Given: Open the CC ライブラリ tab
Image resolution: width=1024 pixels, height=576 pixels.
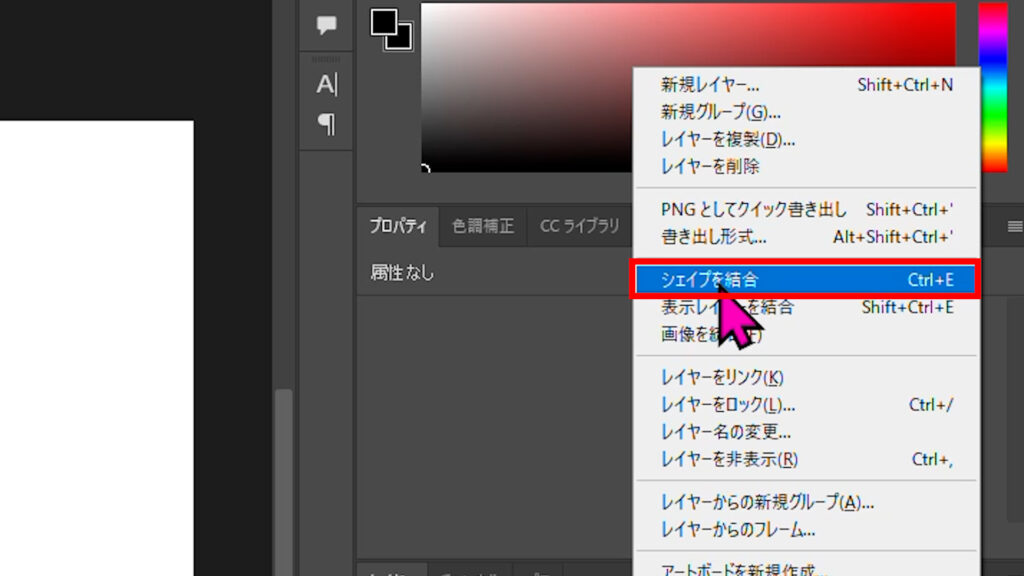Looking at the screenshot, I should (x=580, y=226).
